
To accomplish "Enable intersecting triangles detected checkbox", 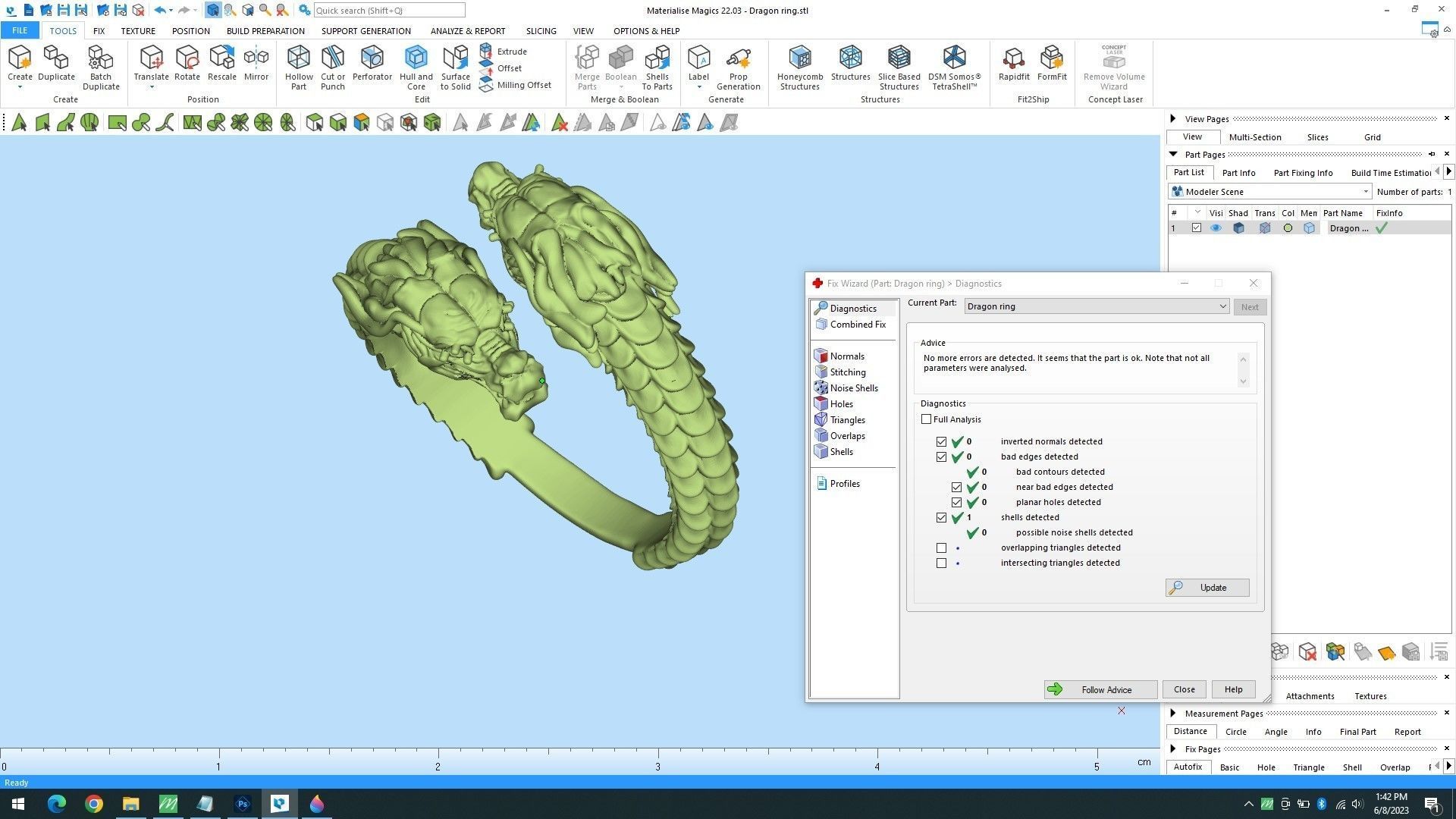I will point(941,563).
